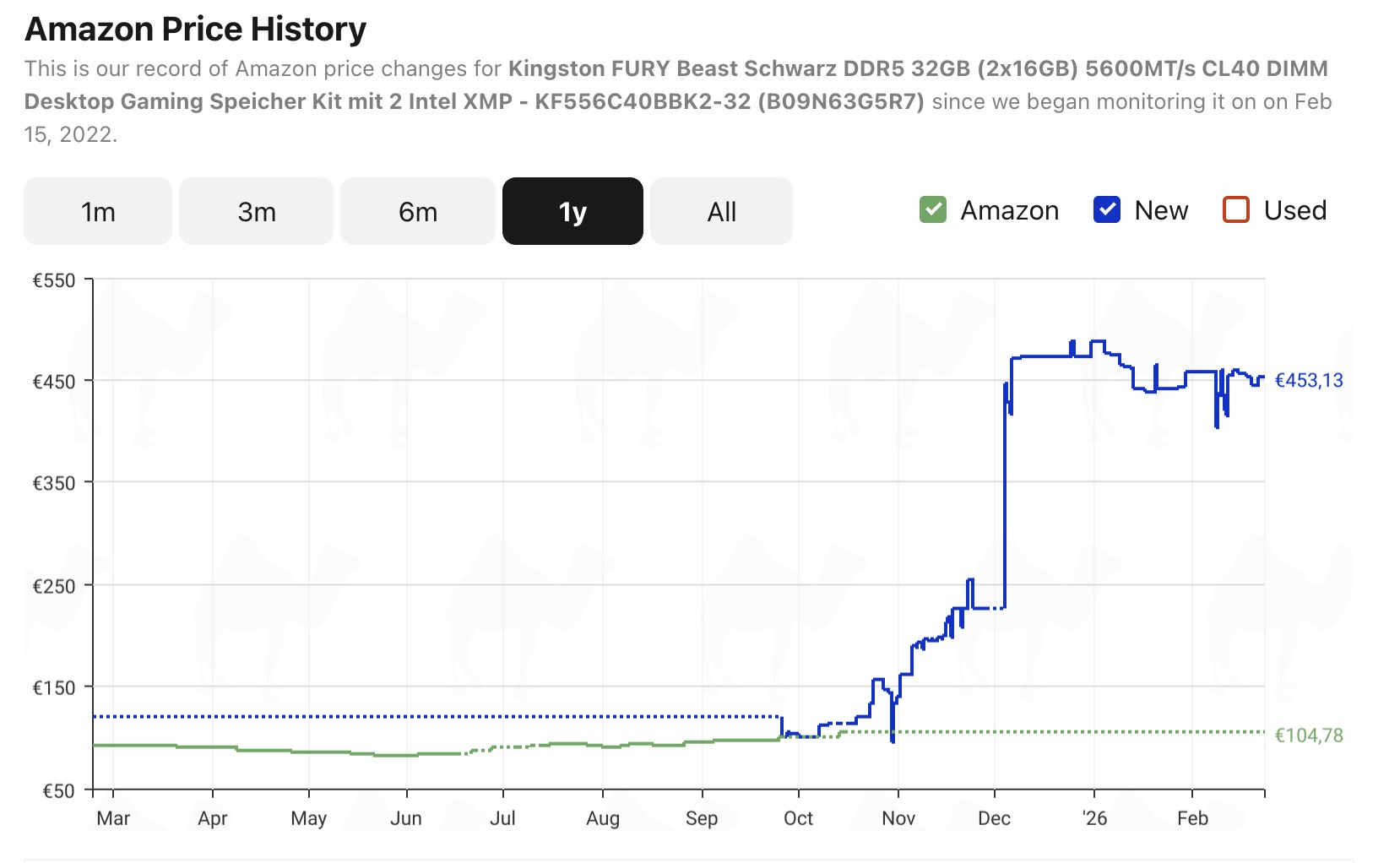Click the Mar label on the x-axis
Screen dimensions: 1400x863
pyautogui.click(x=113, y=818)
